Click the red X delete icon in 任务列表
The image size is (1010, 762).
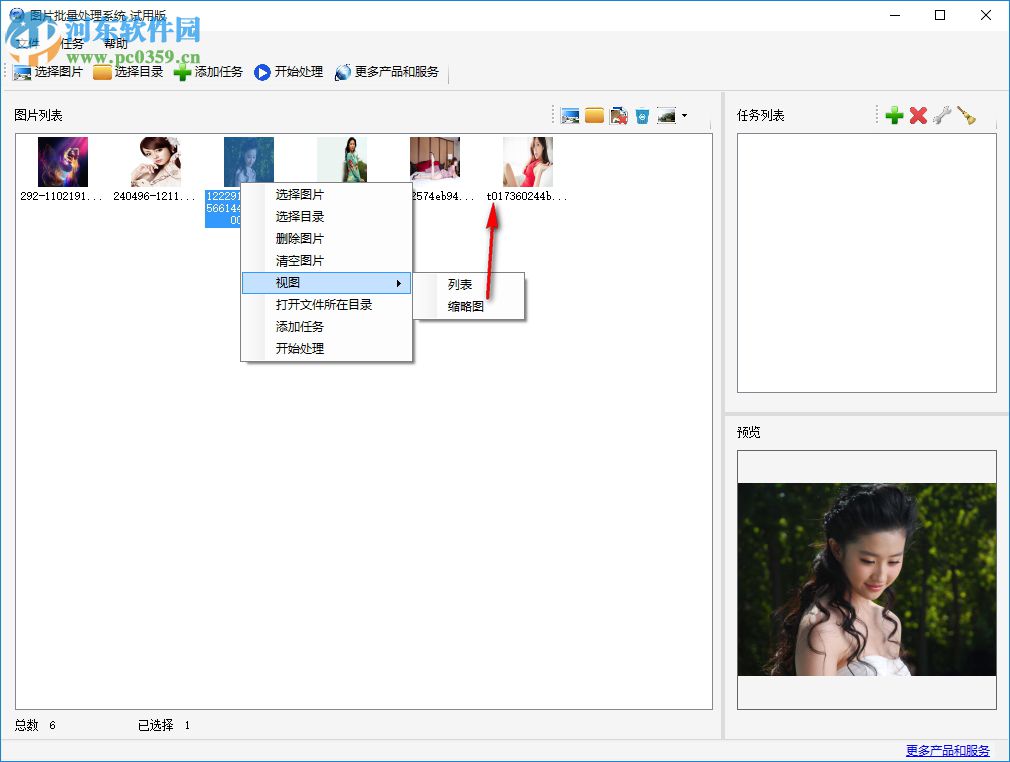[919, 115]
